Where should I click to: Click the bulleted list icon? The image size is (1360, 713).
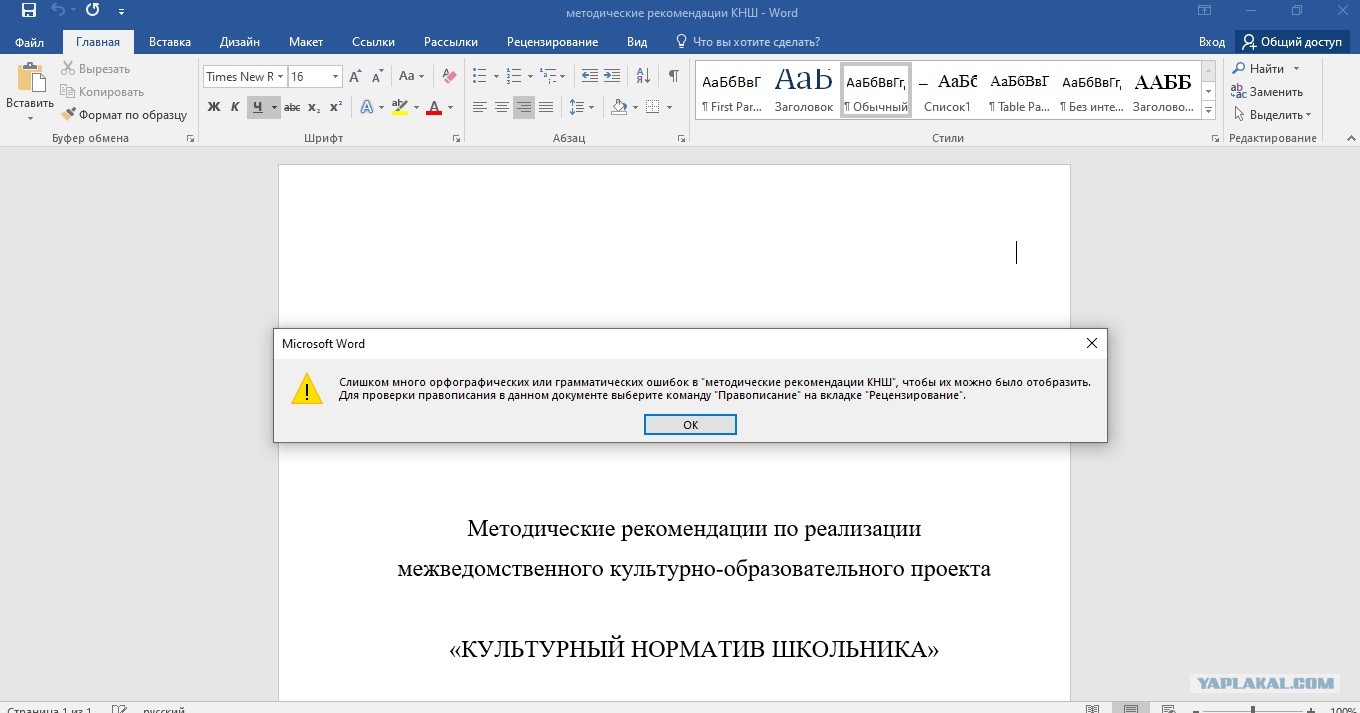click(480, 77)
